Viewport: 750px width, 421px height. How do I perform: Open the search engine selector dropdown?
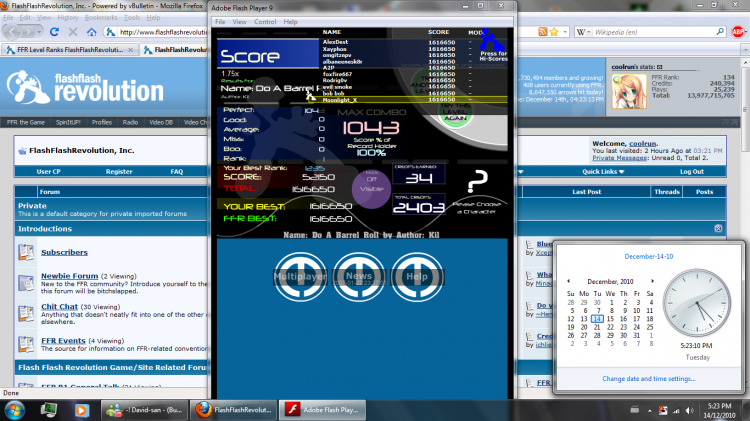click(x=584, y=32)
